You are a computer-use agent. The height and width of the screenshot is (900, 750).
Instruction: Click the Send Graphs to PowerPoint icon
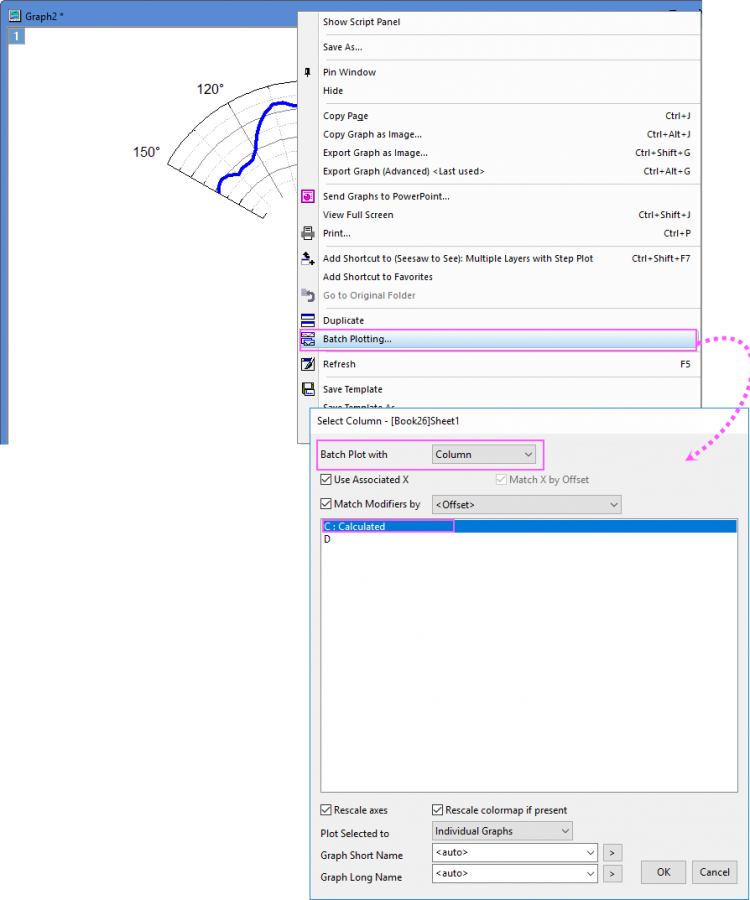[x=308, y=197]
